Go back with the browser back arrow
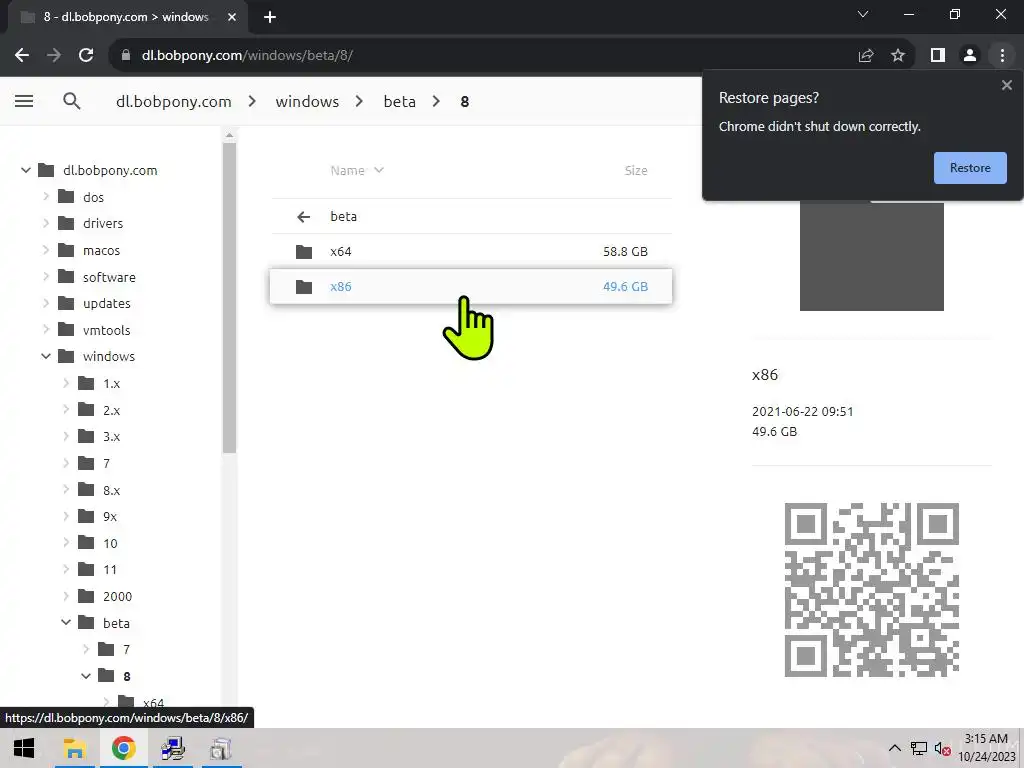Viewport: 1024px width, 768px height. (x=22, y=56)
